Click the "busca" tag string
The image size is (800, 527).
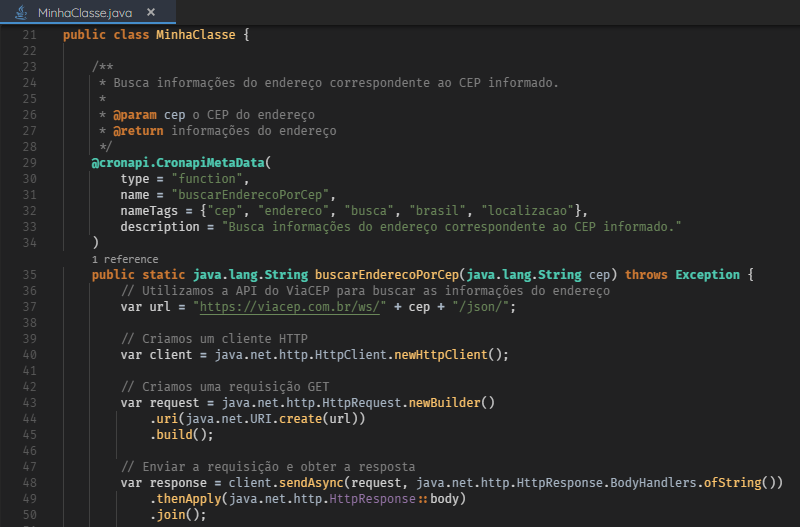[x=369, y=211]
